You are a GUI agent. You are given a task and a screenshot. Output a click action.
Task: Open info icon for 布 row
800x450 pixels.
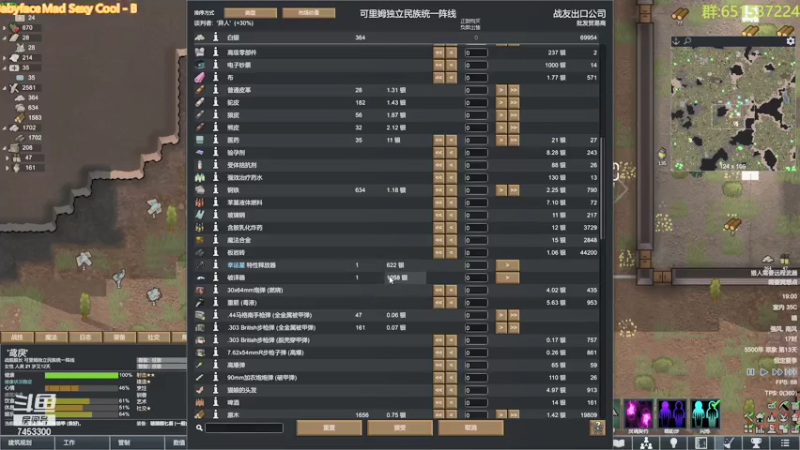tap(215, 77)
